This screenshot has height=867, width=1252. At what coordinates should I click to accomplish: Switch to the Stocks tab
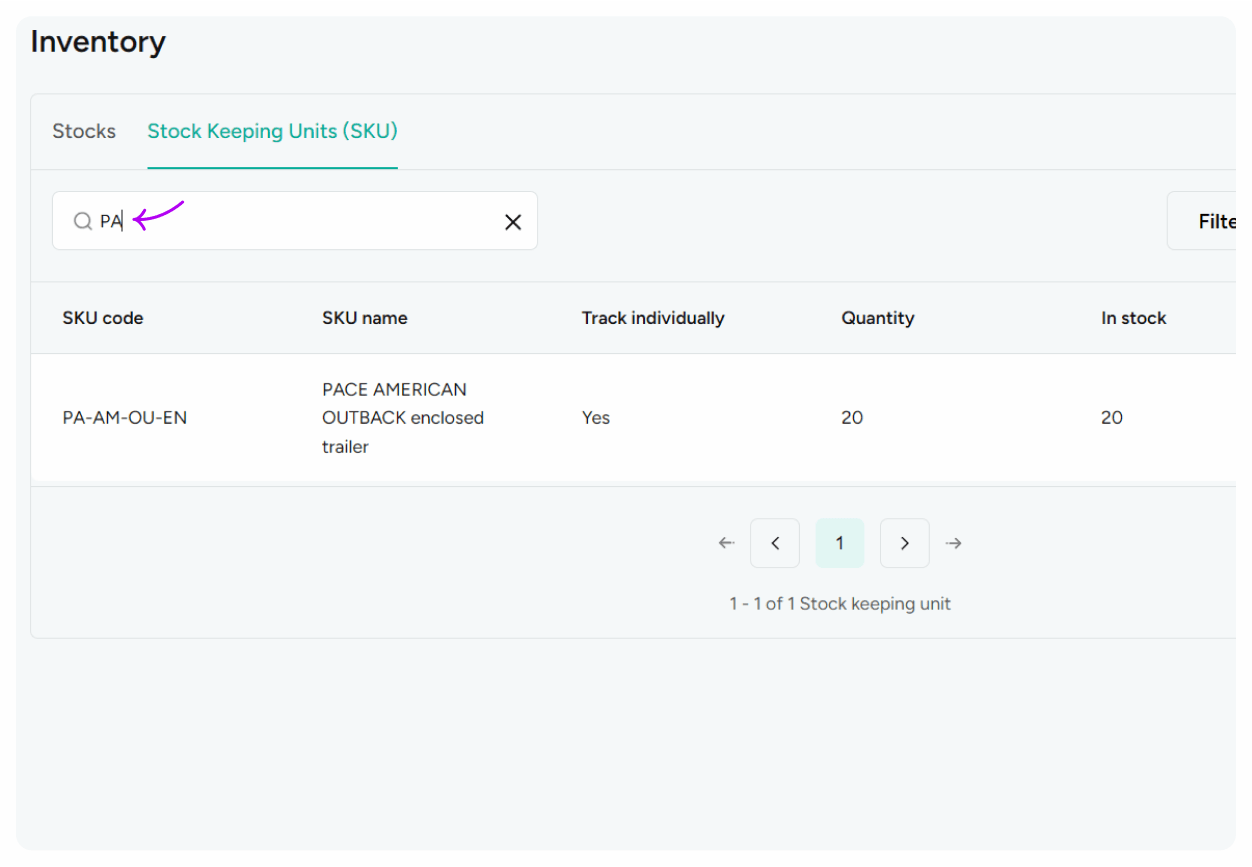pos(84,131)
